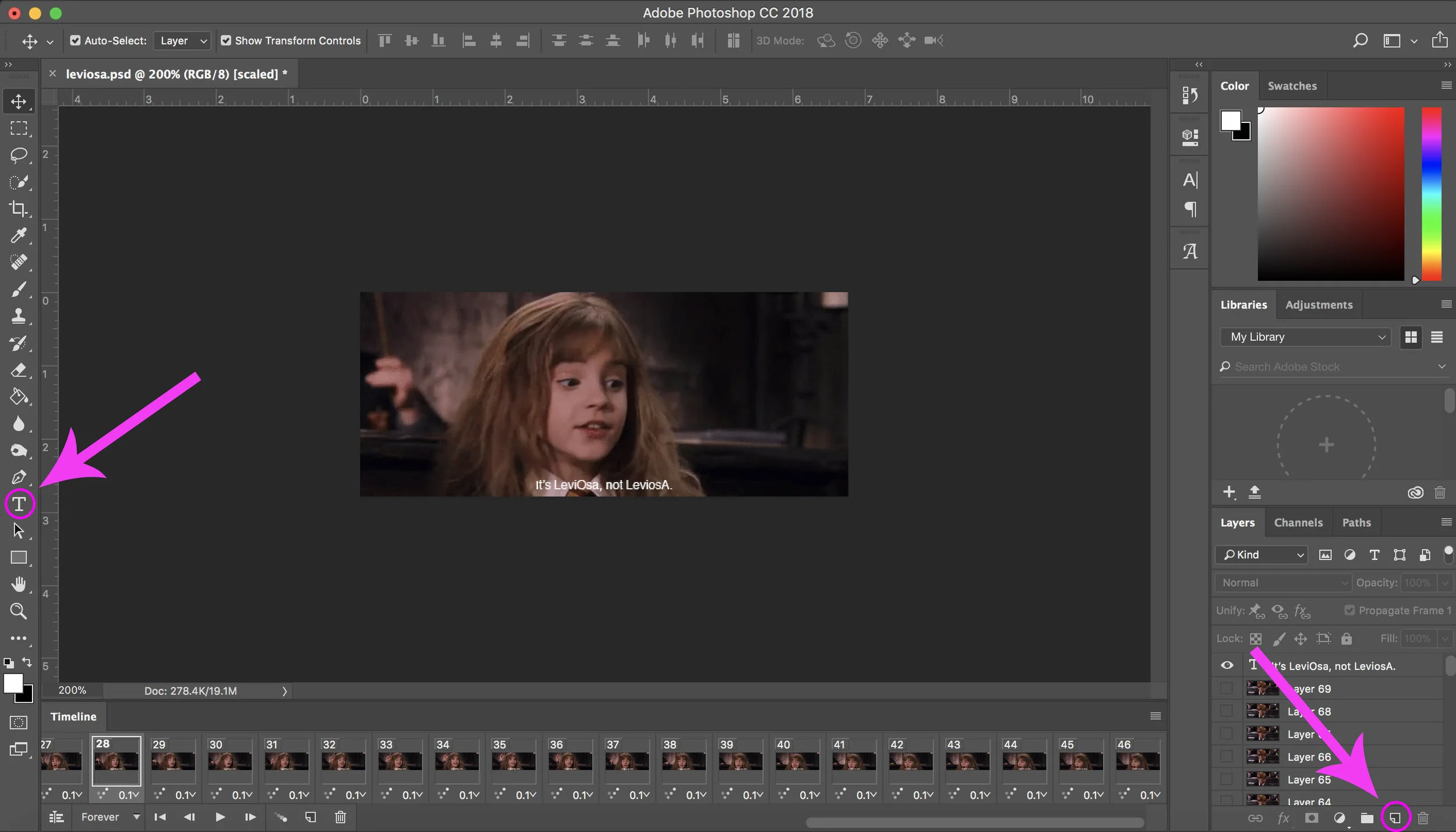The width and height of the screenshot is (1456, 832).
Task: Show Layer 66 visibility box
Action: coord(1227,756)
